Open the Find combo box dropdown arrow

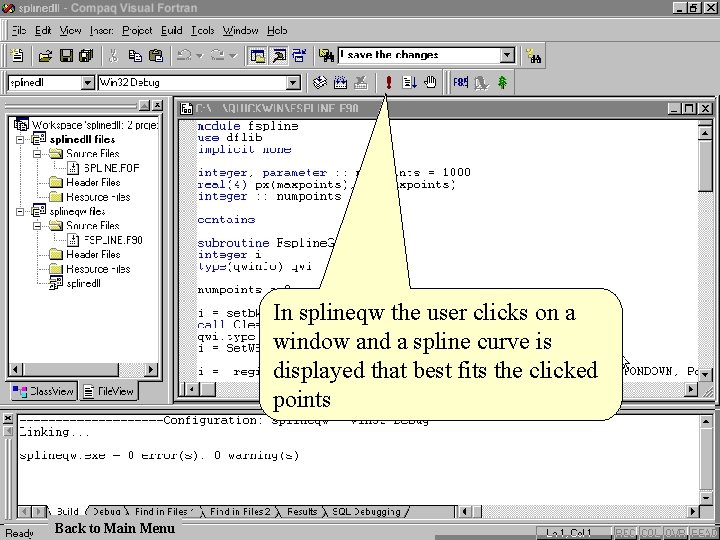[x=507, y=56]
